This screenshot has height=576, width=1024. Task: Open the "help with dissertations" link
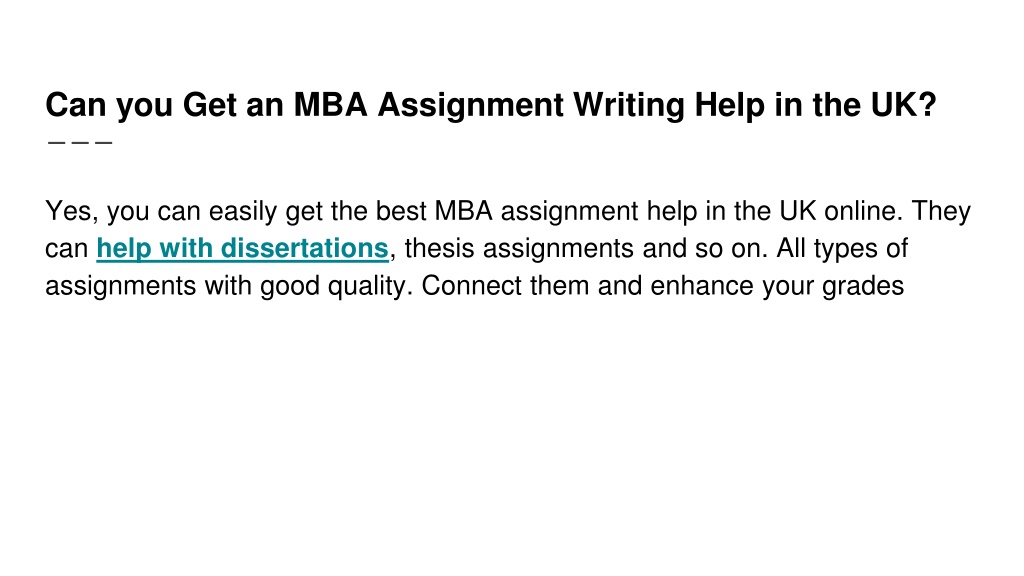tap(242, 249)
